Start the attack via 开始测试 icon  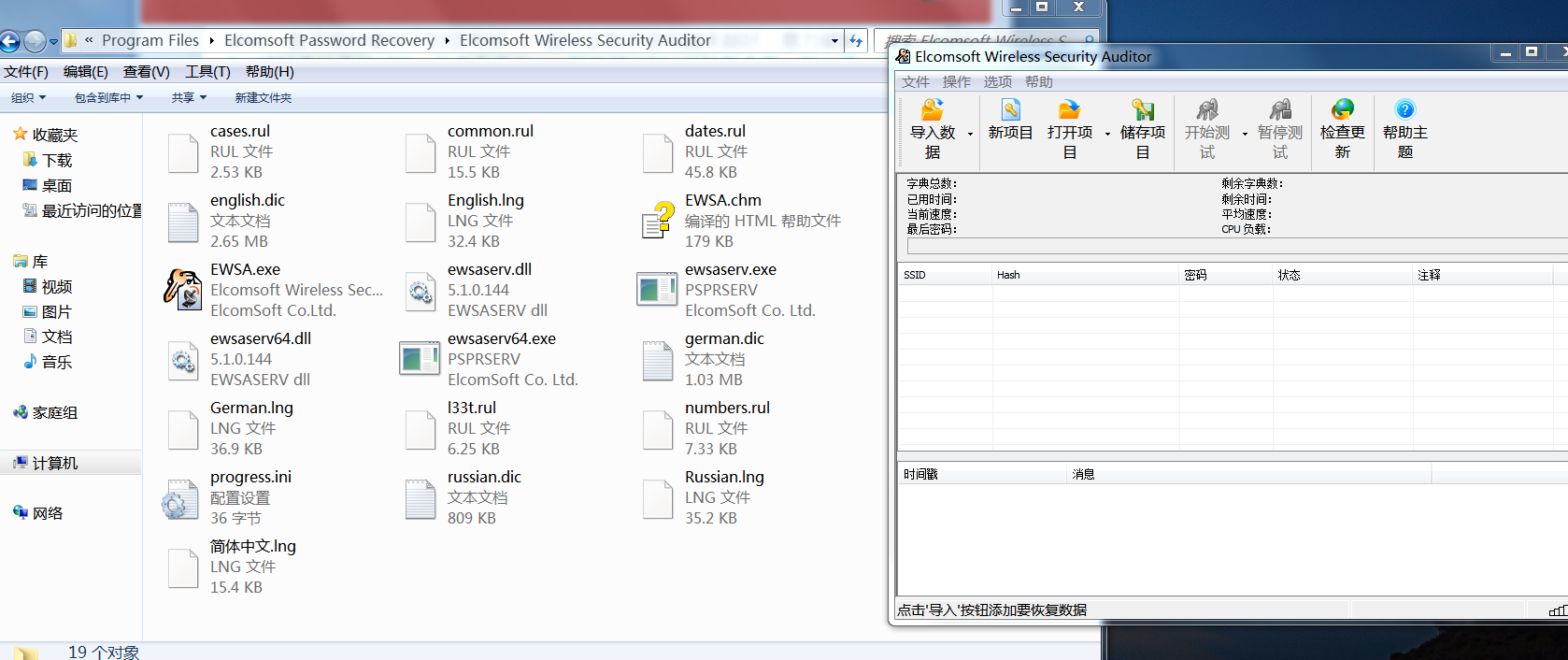coord(1207,110)
